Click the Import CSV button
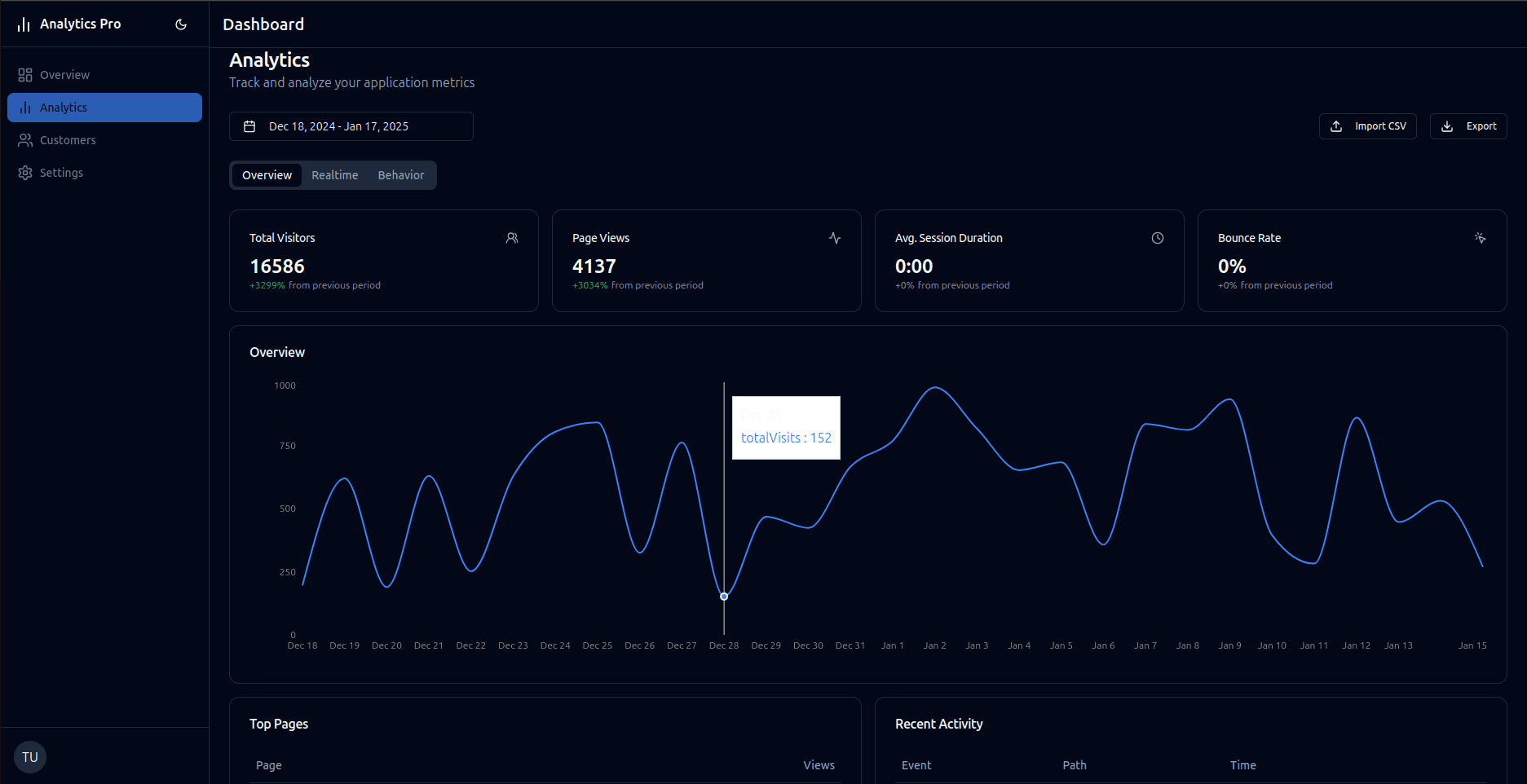 point(1367,126)
